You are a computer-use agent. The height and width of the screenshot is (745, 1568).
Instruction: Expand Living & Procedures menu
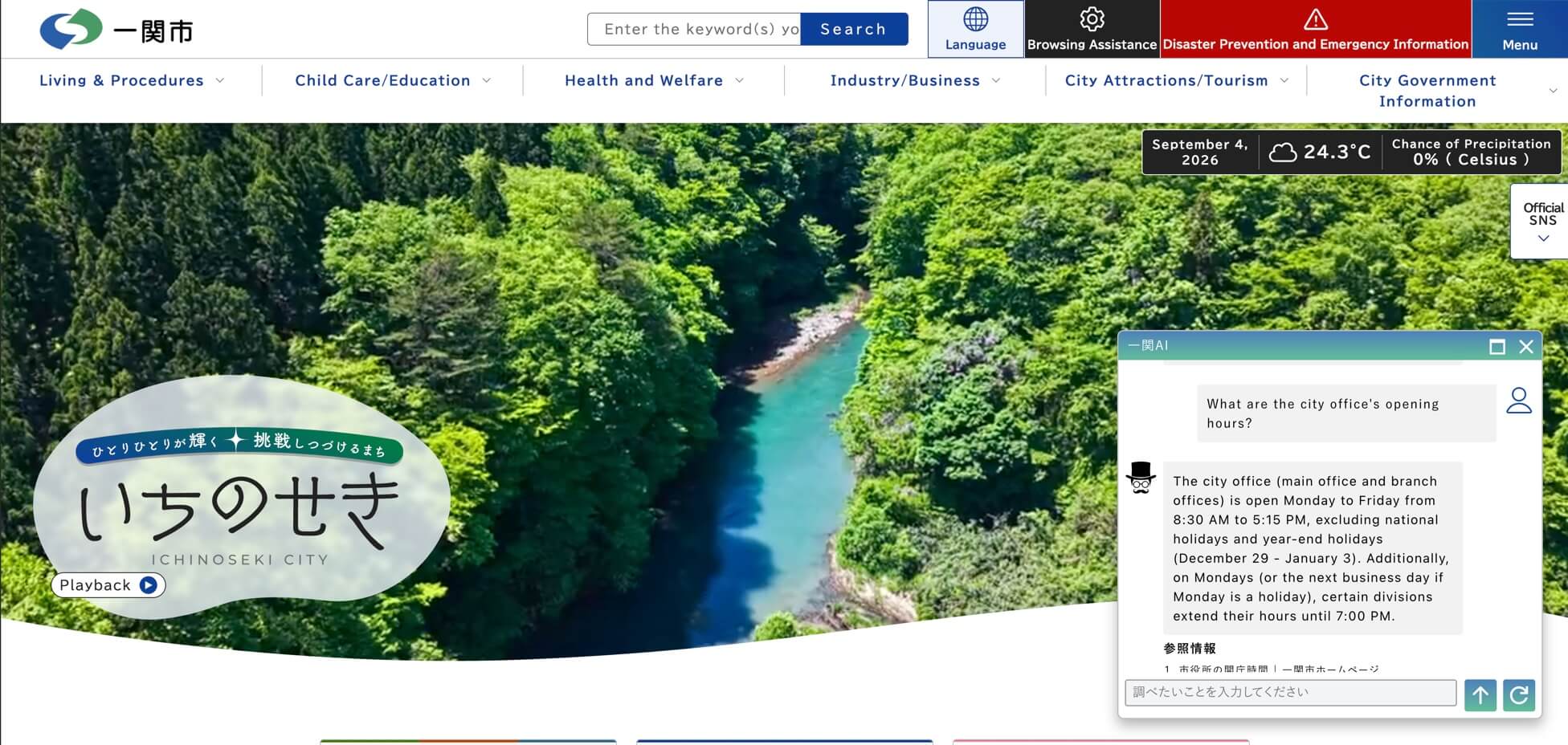(x=132, y=80)
